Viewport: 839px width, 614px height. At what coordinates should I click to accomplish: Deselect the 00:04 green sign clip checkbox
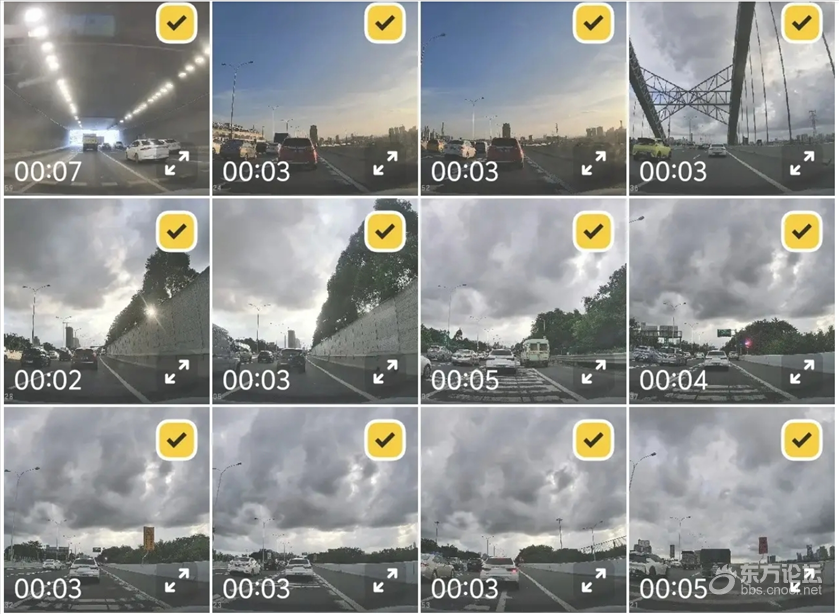pyautogui.click(x=802, y=231)
